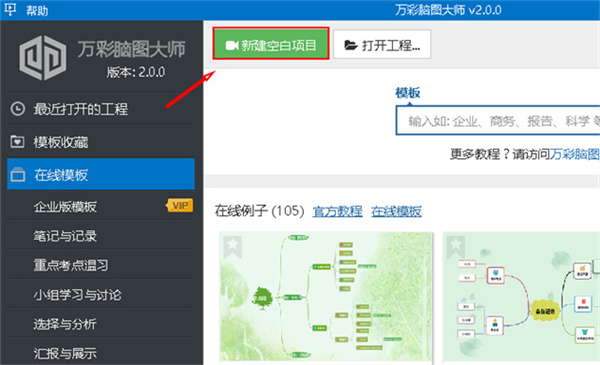This screenshot has width=600, height=365.
Task: Favorite the green tree template via star bookmark
Action: (233, 246)
